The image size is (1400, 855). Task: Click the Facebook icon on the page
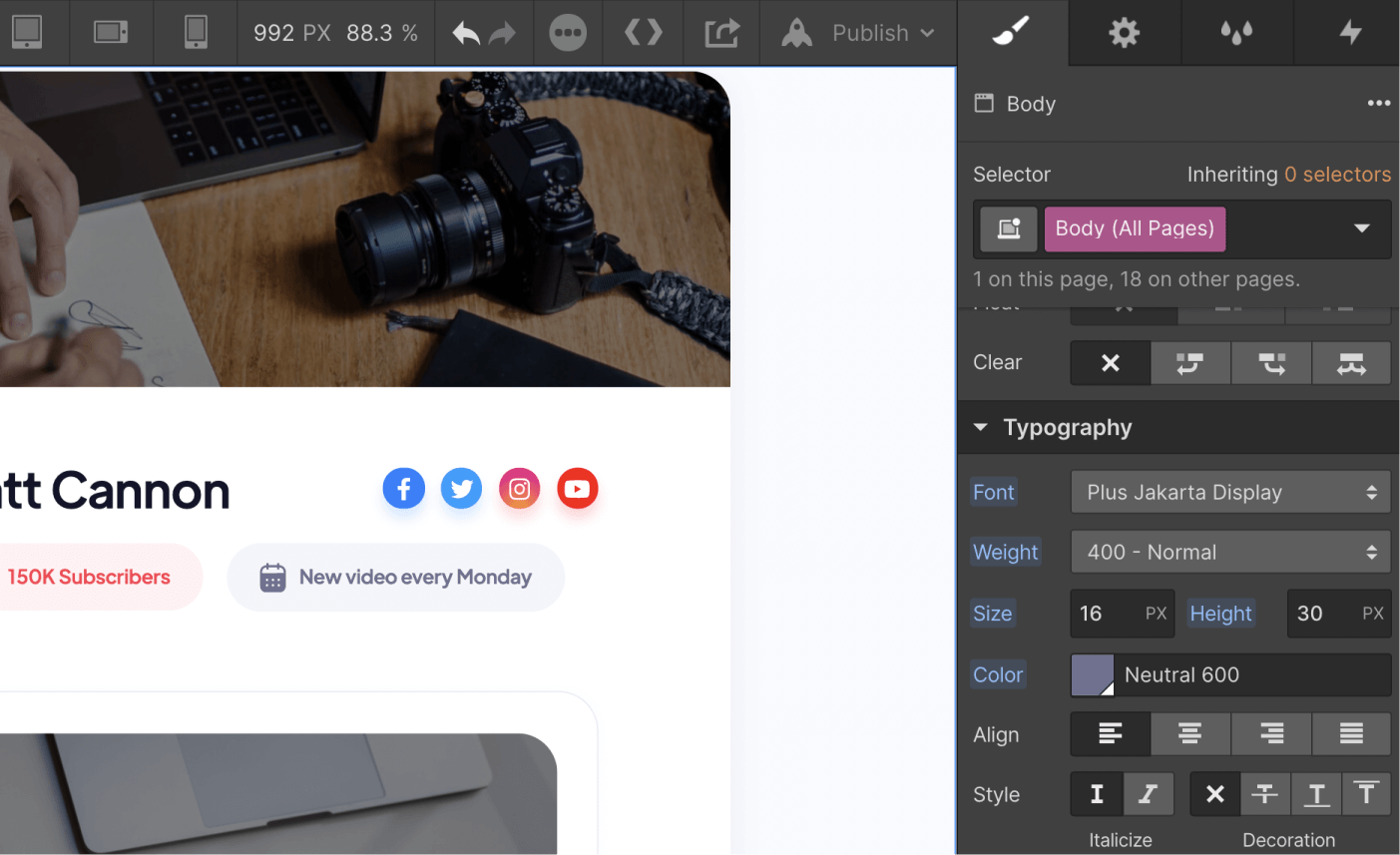point(404,488)
